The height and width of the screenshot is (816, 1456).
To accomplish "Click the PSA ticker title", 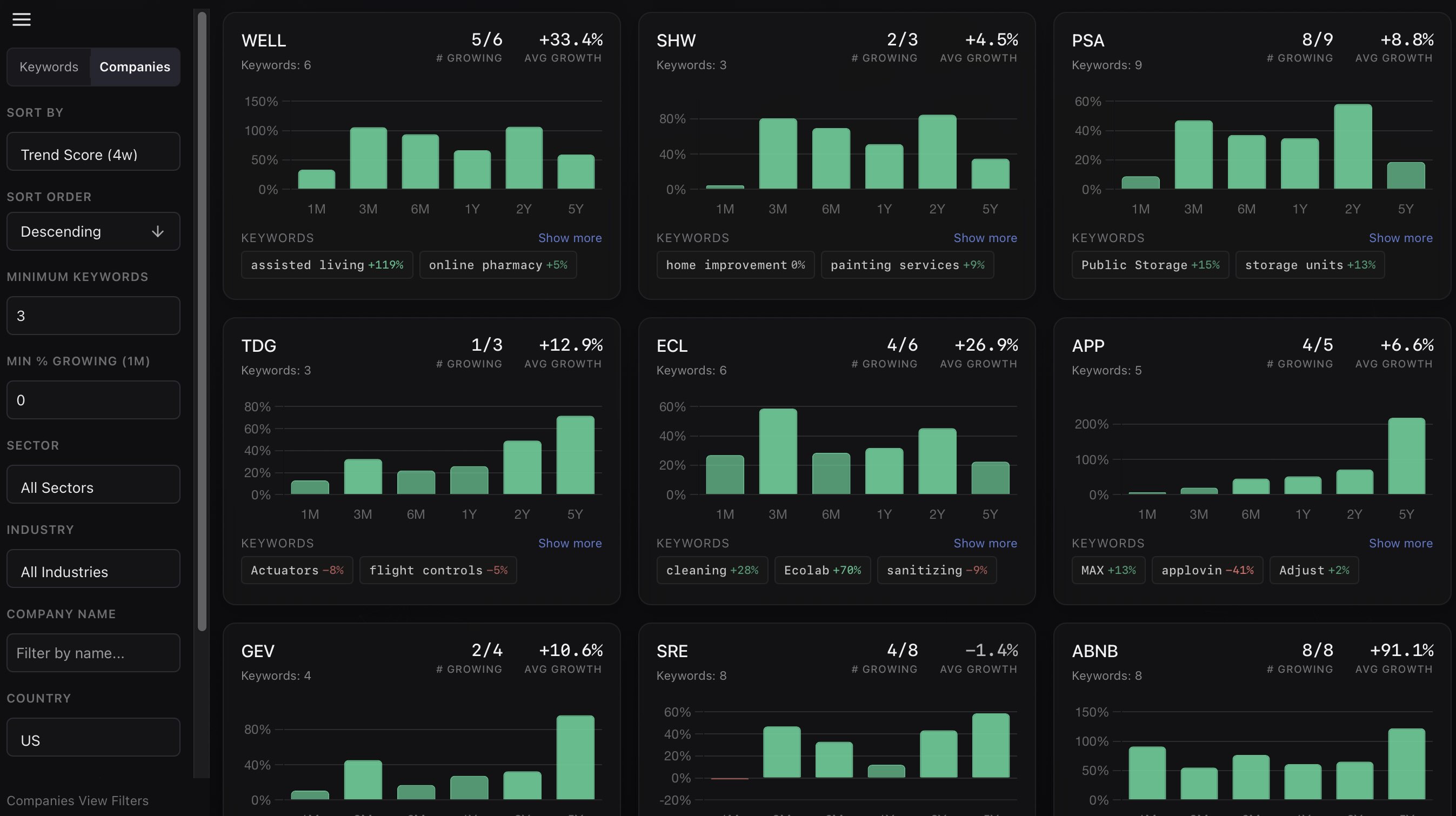I will pos(1088,41).
